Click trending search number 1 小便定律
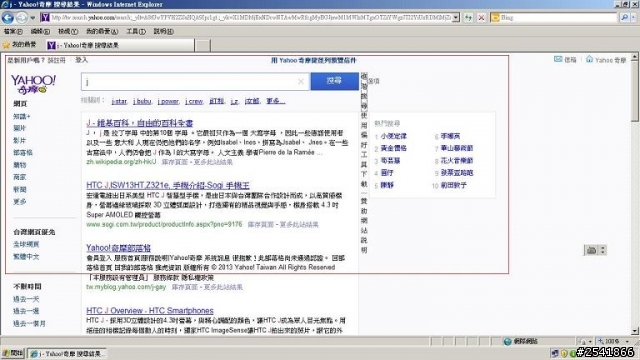Viewport: 640px width, 360px height. click(x=393, y=136)
